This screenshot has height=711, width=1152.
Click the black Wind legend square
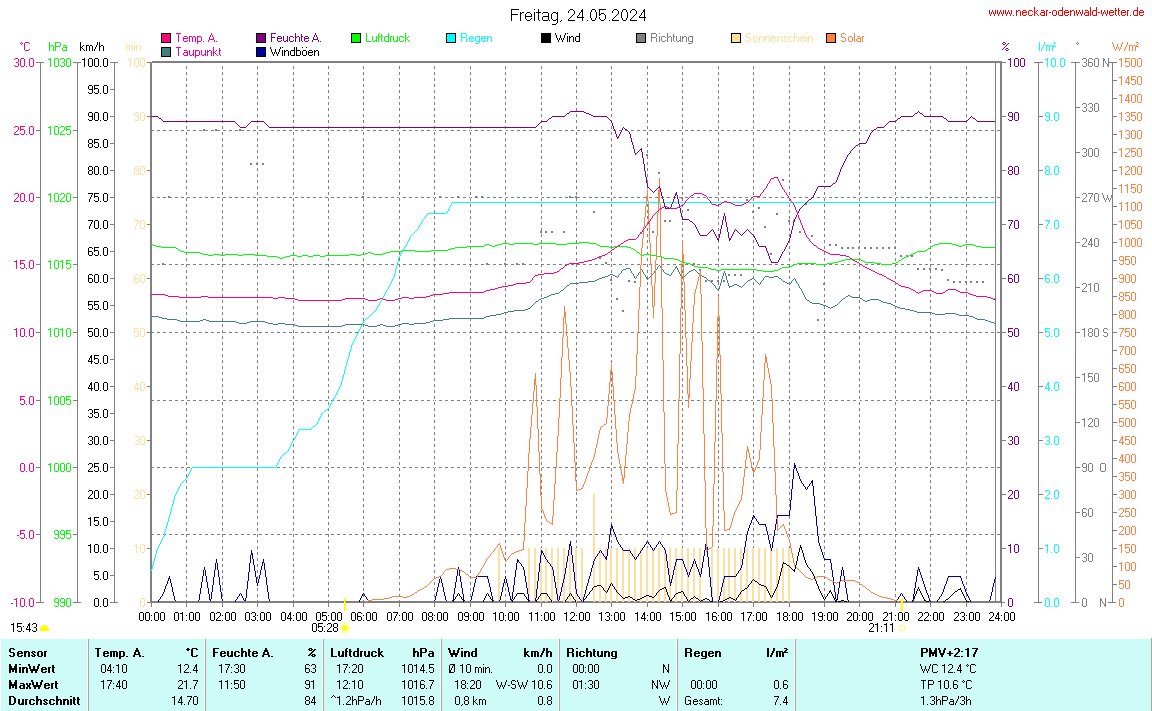click(546, 39)
